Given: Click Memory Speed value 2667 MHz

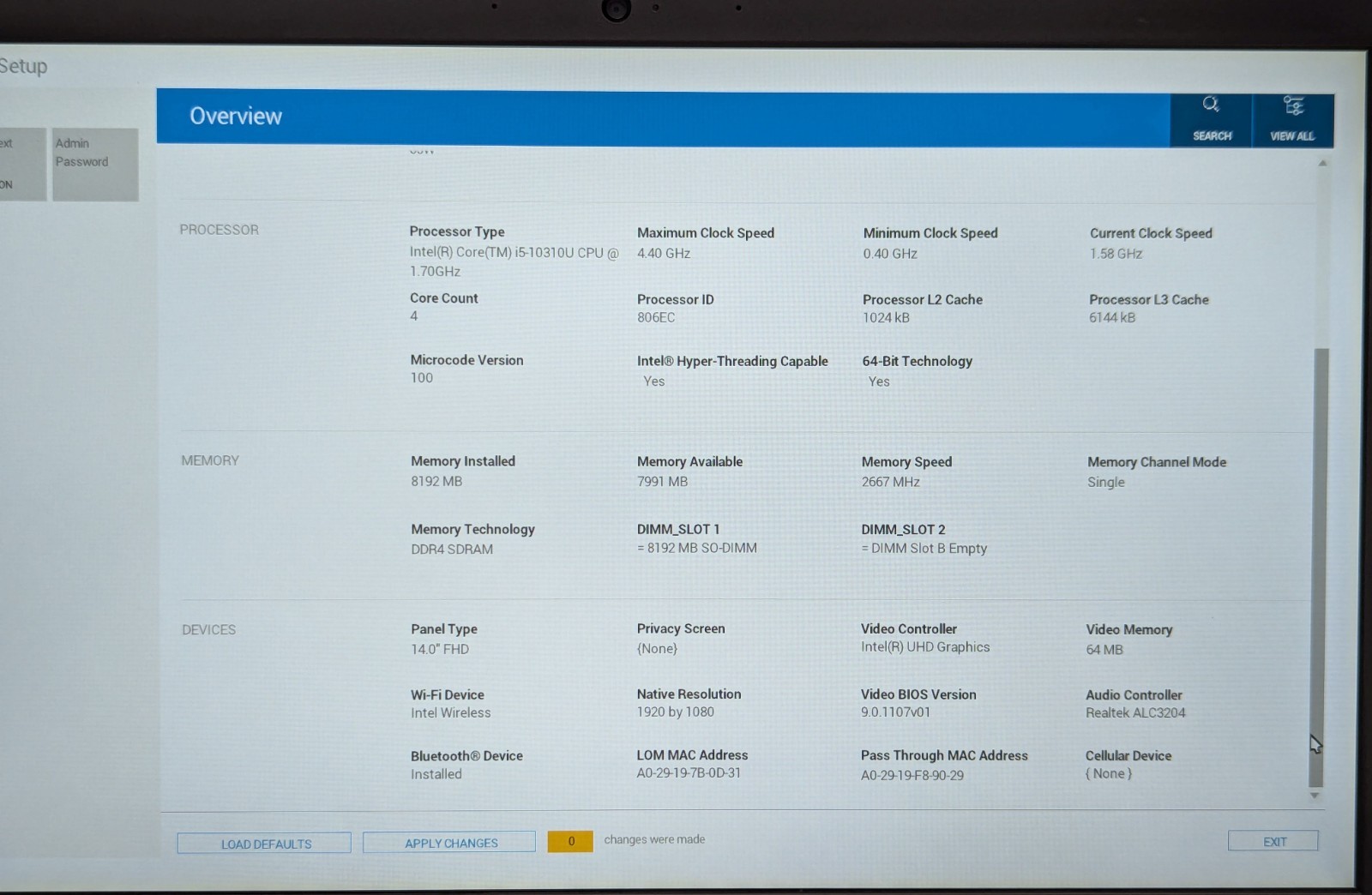Looking at the screenshot, I should [891, 482].
